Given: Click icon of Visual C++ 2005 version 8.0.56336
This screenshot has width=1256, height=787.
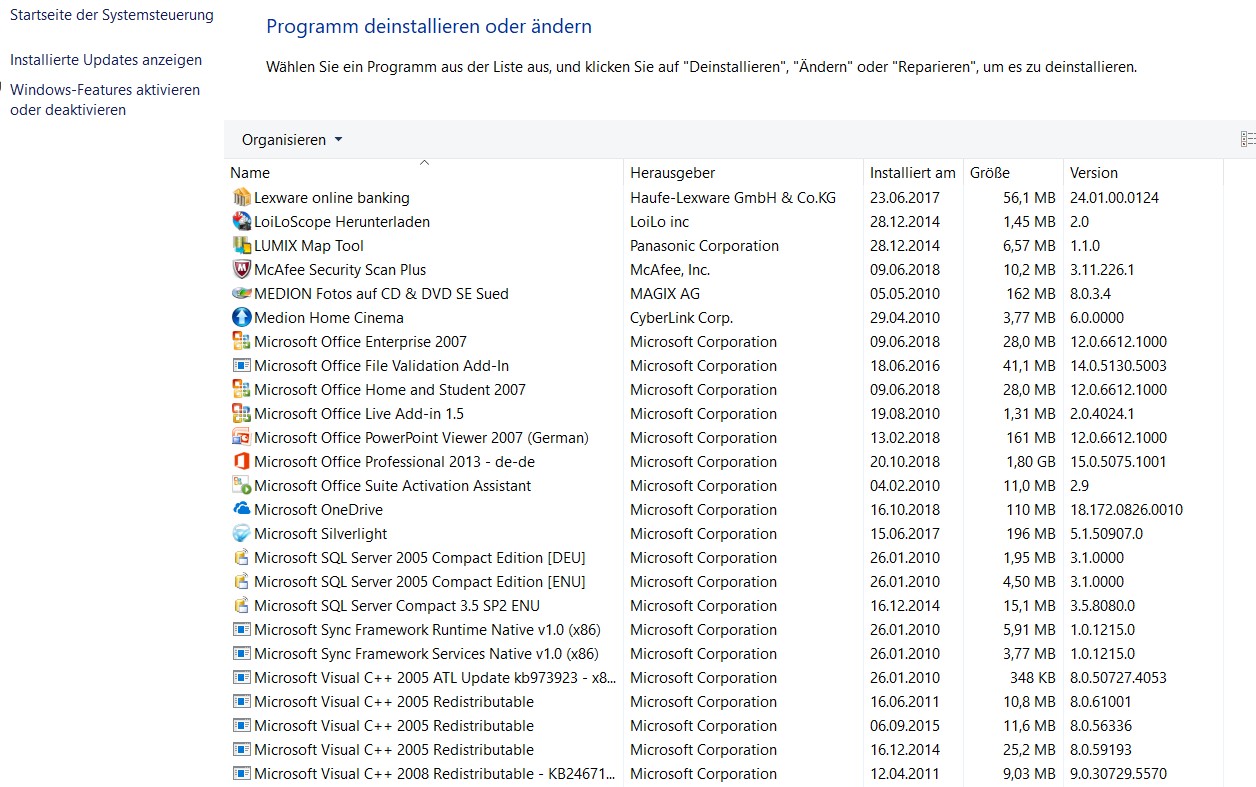Looking at the screenshot, I should point(241,725).
